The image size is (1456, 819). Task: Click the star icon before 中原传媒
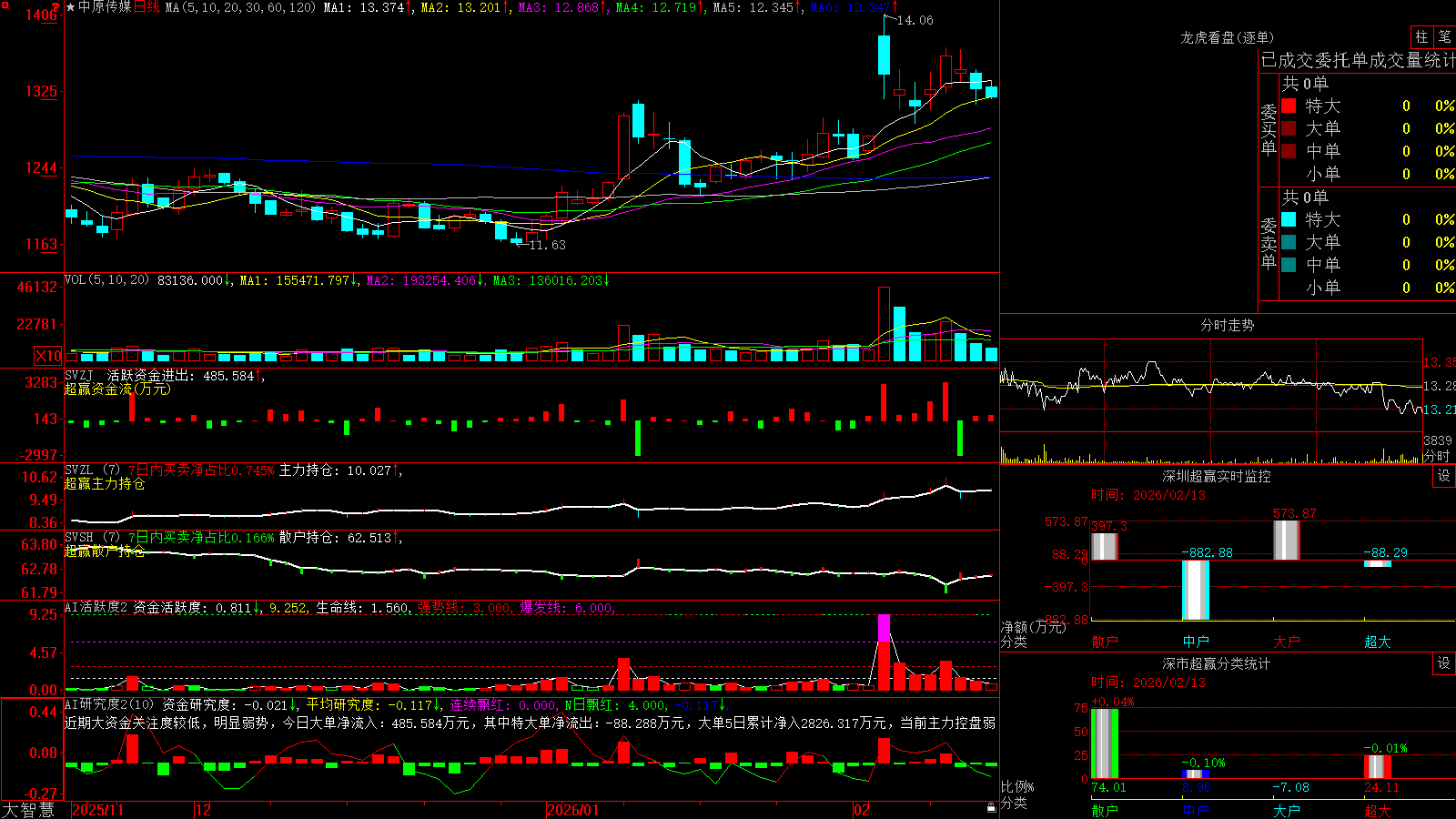pyautogui.click(x=70, y=7)
